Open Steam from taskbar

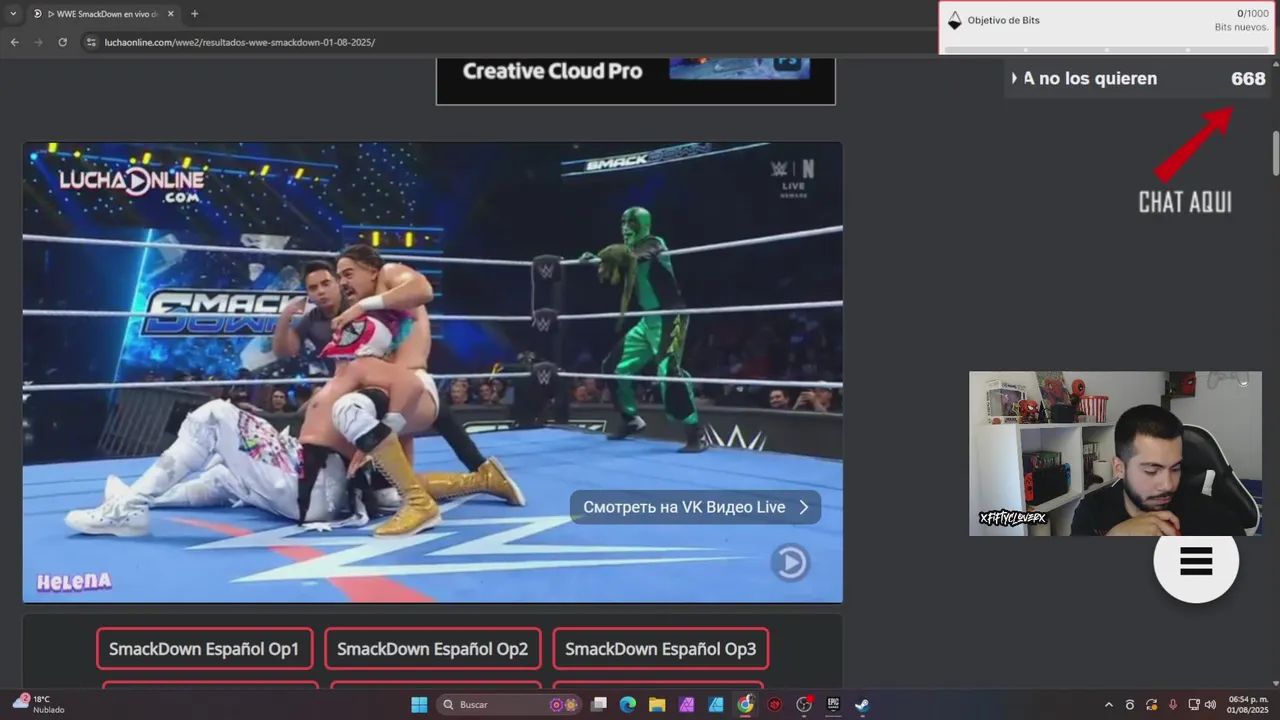pyautogui.click(x=862, y=705)
